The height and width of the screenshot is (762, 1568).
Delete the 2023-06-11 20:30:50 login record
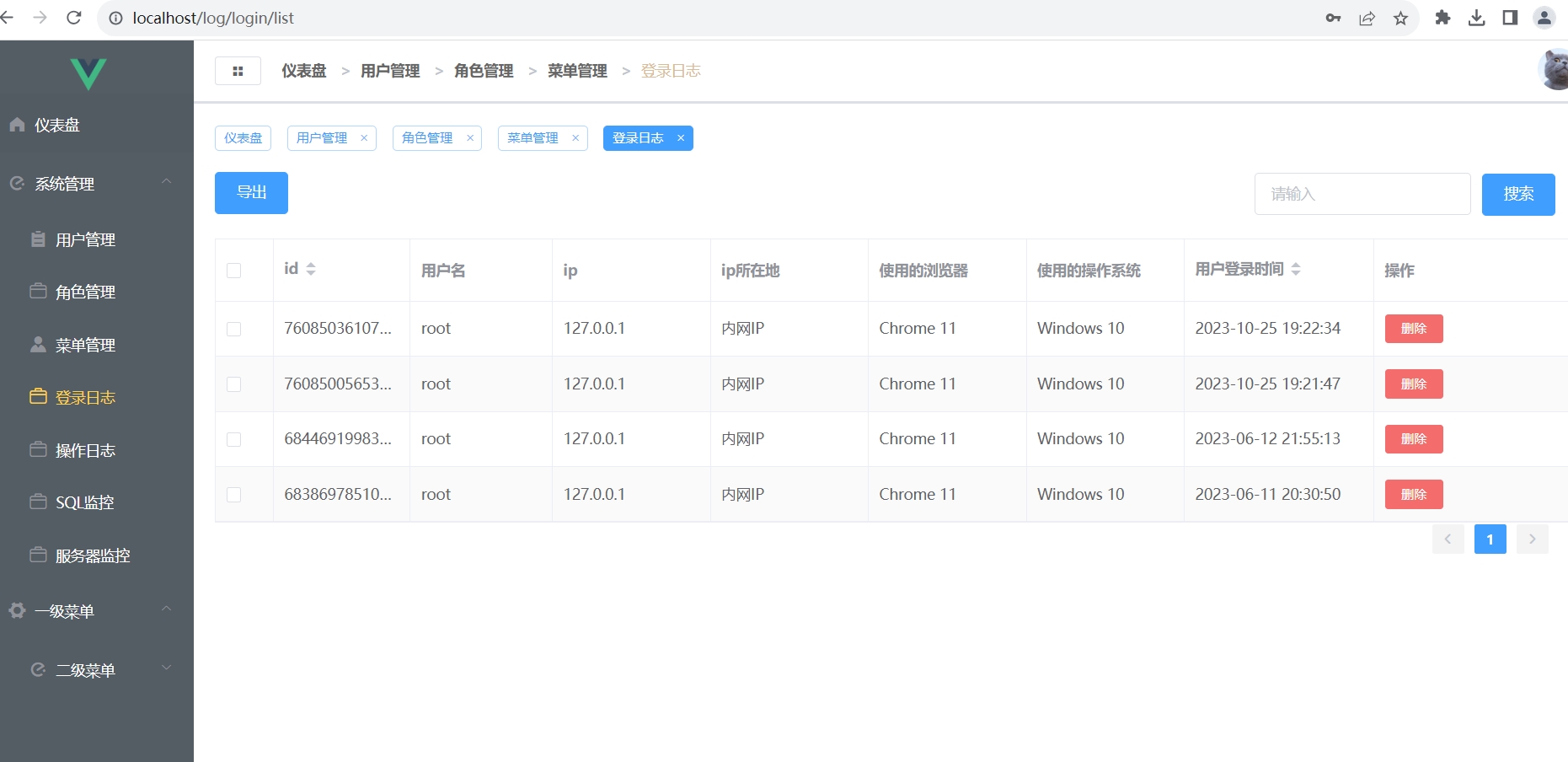pyautogui.click(x=1414, y=495)
